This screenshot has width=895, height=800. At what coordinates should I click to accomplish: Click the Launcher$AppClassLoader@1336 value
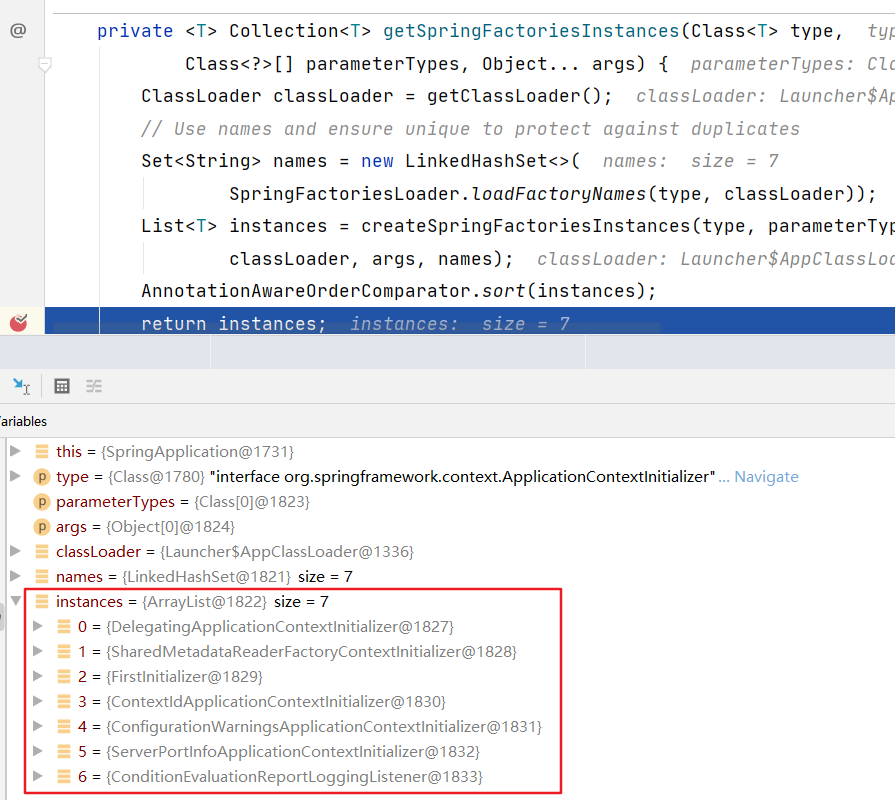[287, 552]
